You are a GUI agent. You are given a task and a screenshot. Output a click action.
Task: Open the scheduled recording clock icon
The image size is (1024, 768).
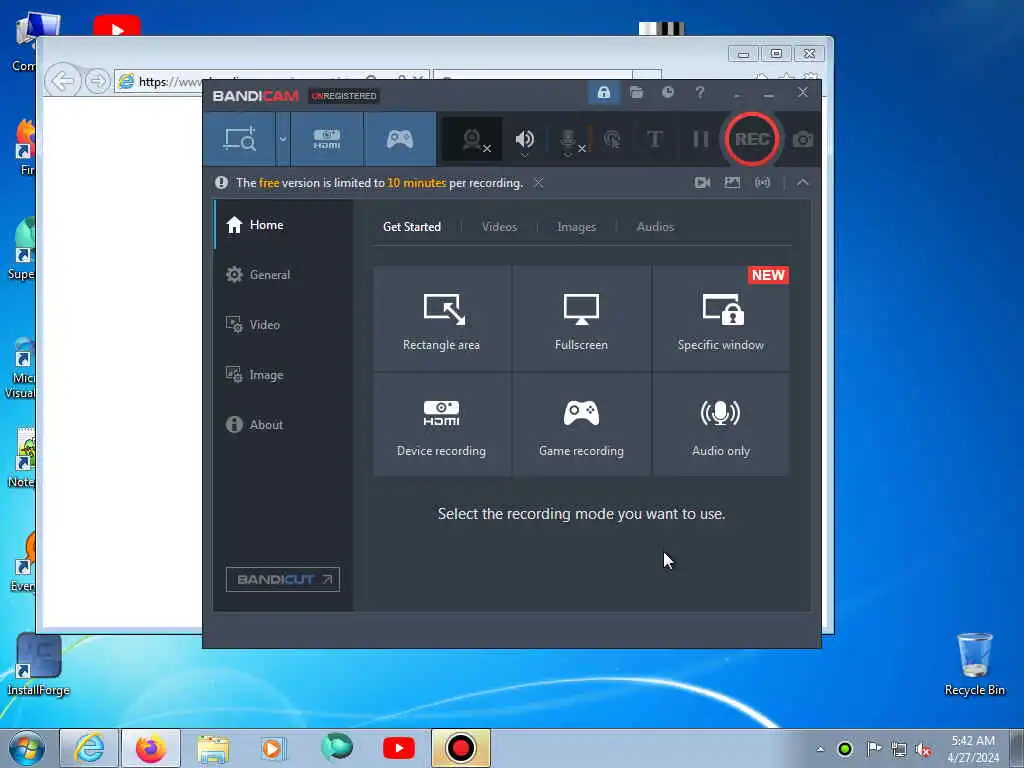667,93
